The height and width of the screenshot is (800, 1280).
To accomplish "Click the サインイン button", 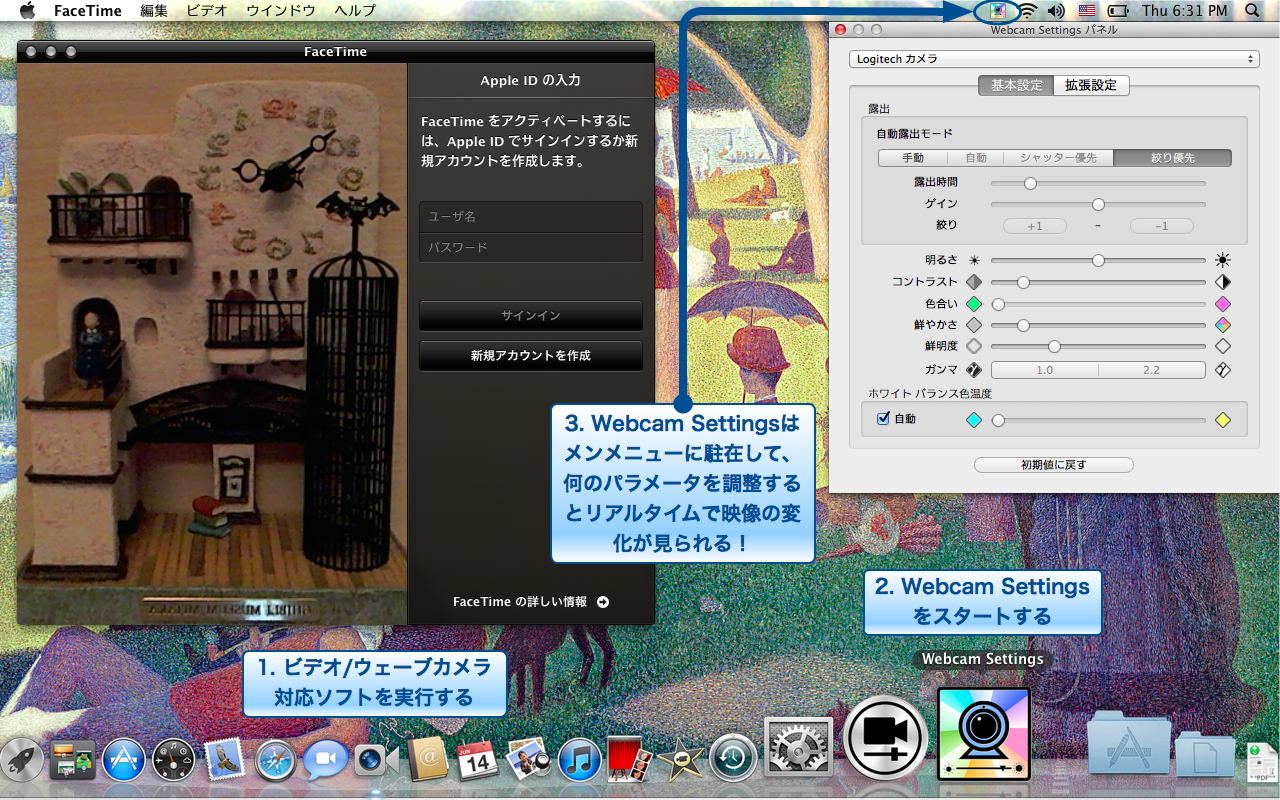I will coord(531,316).
